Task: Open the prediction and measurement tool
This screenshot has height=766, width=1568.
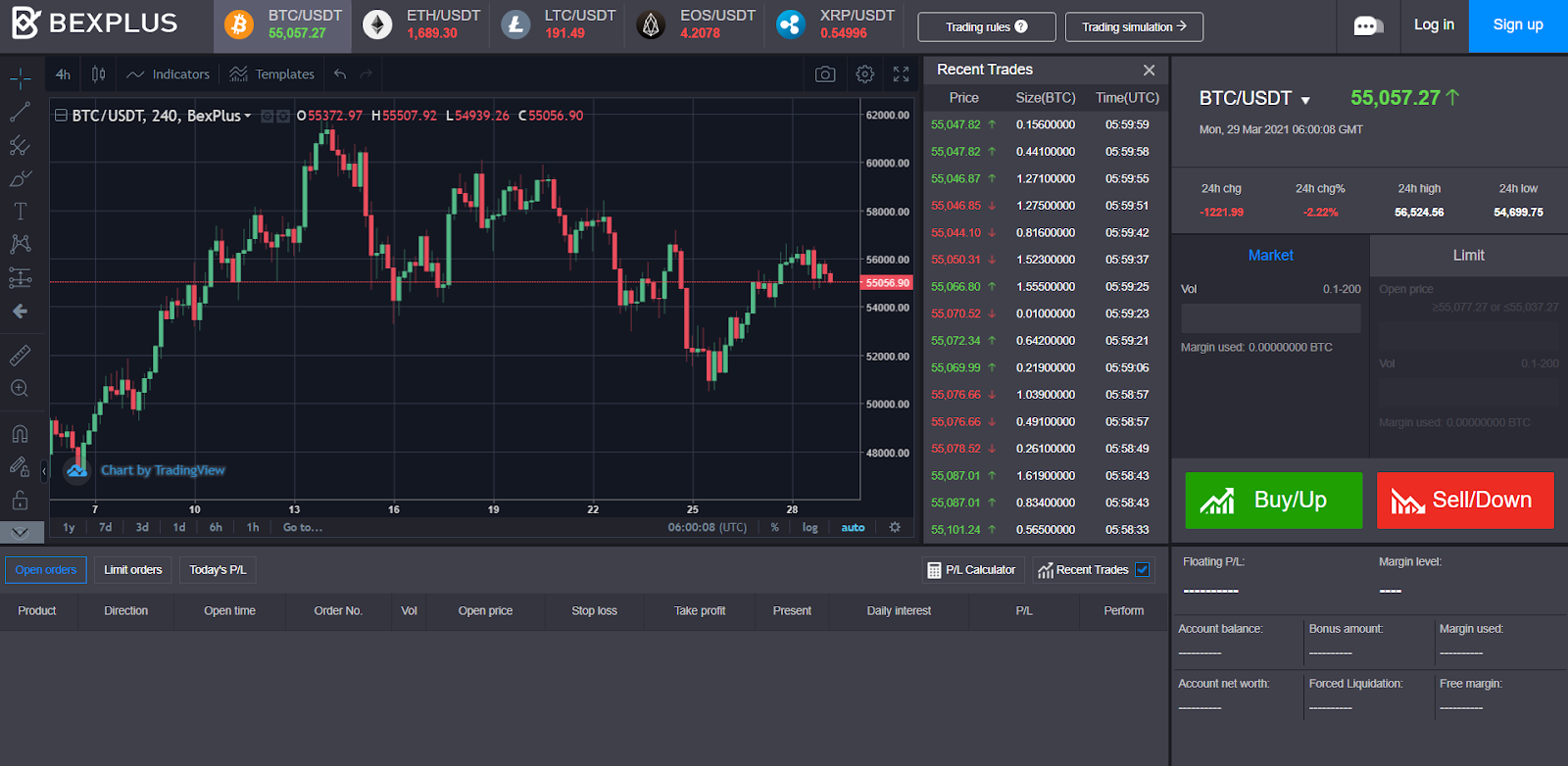Action: (20, 278)
